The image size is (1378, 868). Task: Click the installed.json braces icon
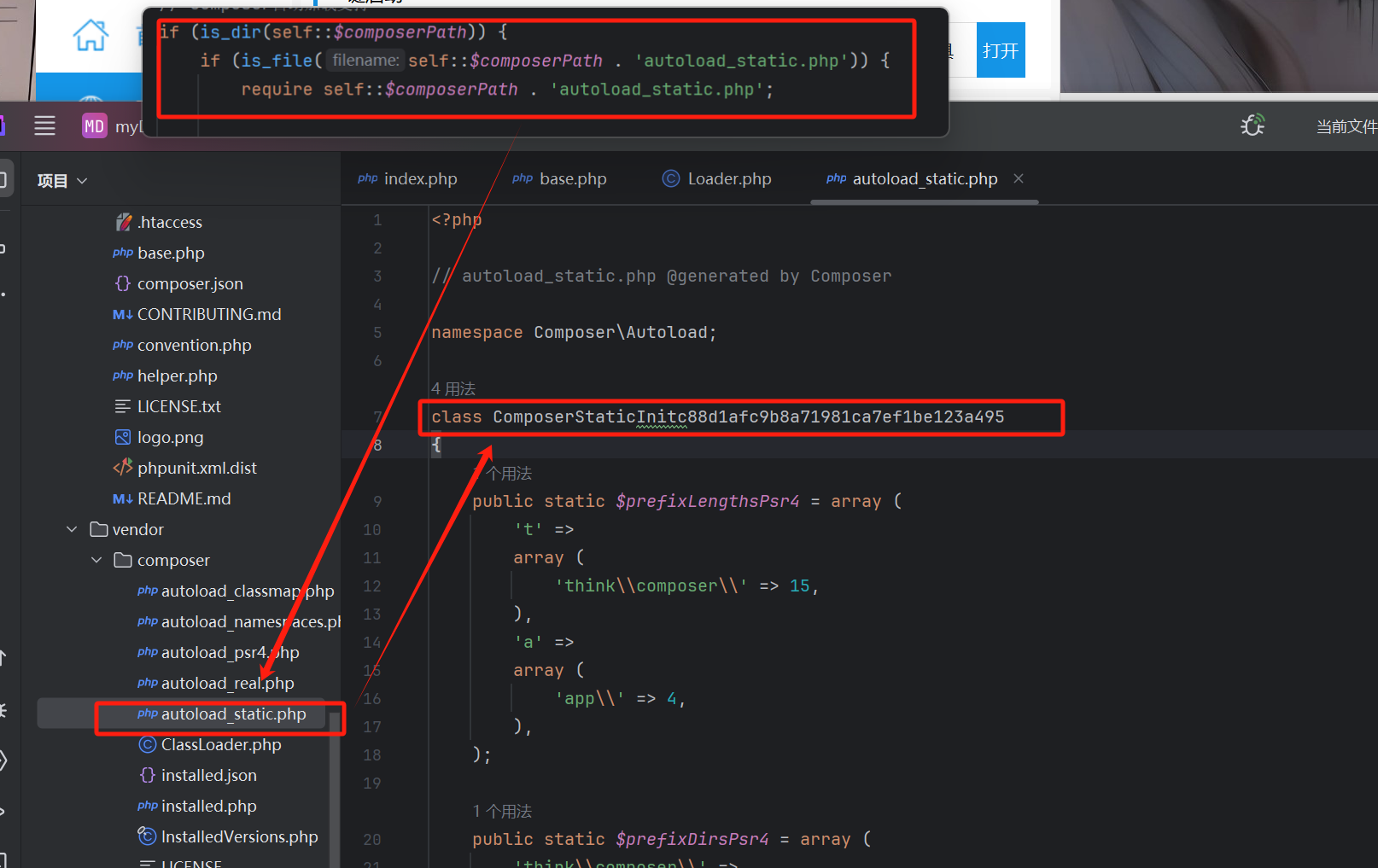[147, 775]
